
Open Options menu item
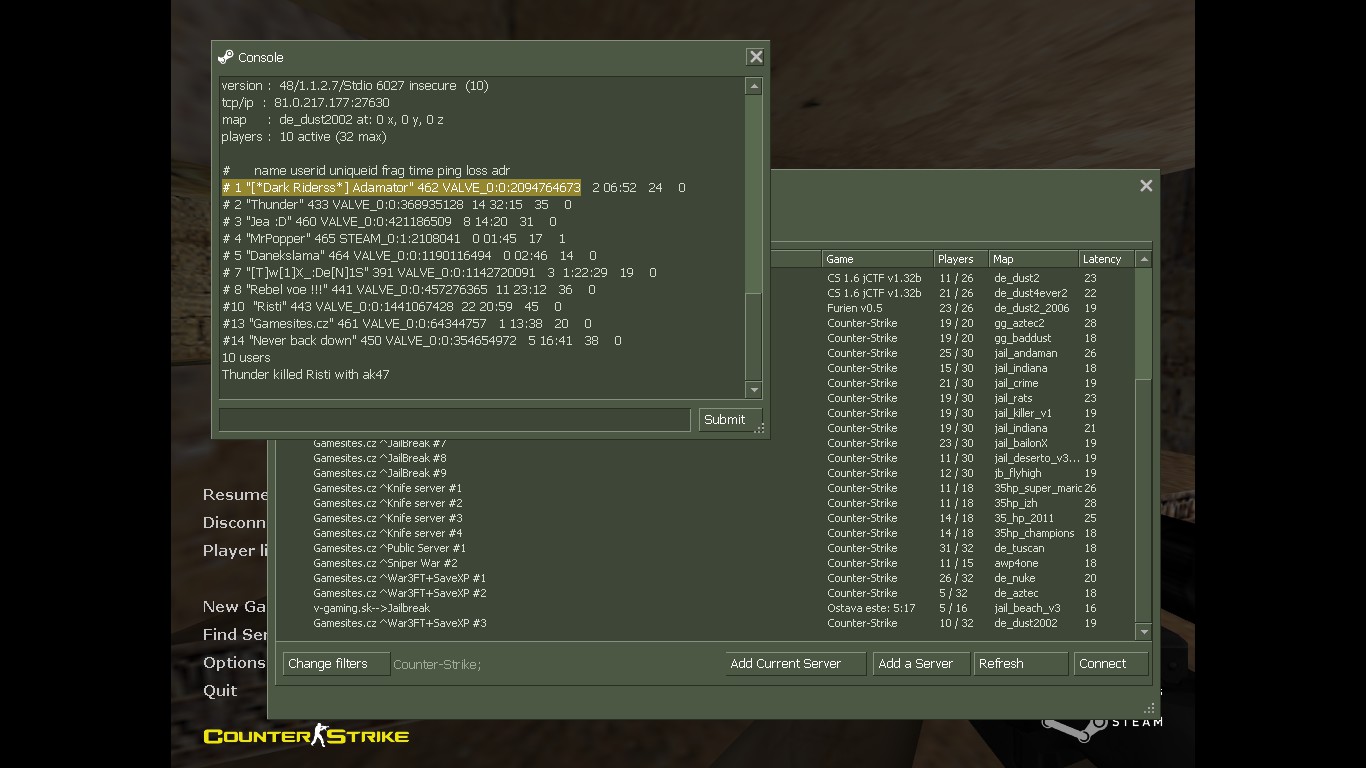coord(234,663)
